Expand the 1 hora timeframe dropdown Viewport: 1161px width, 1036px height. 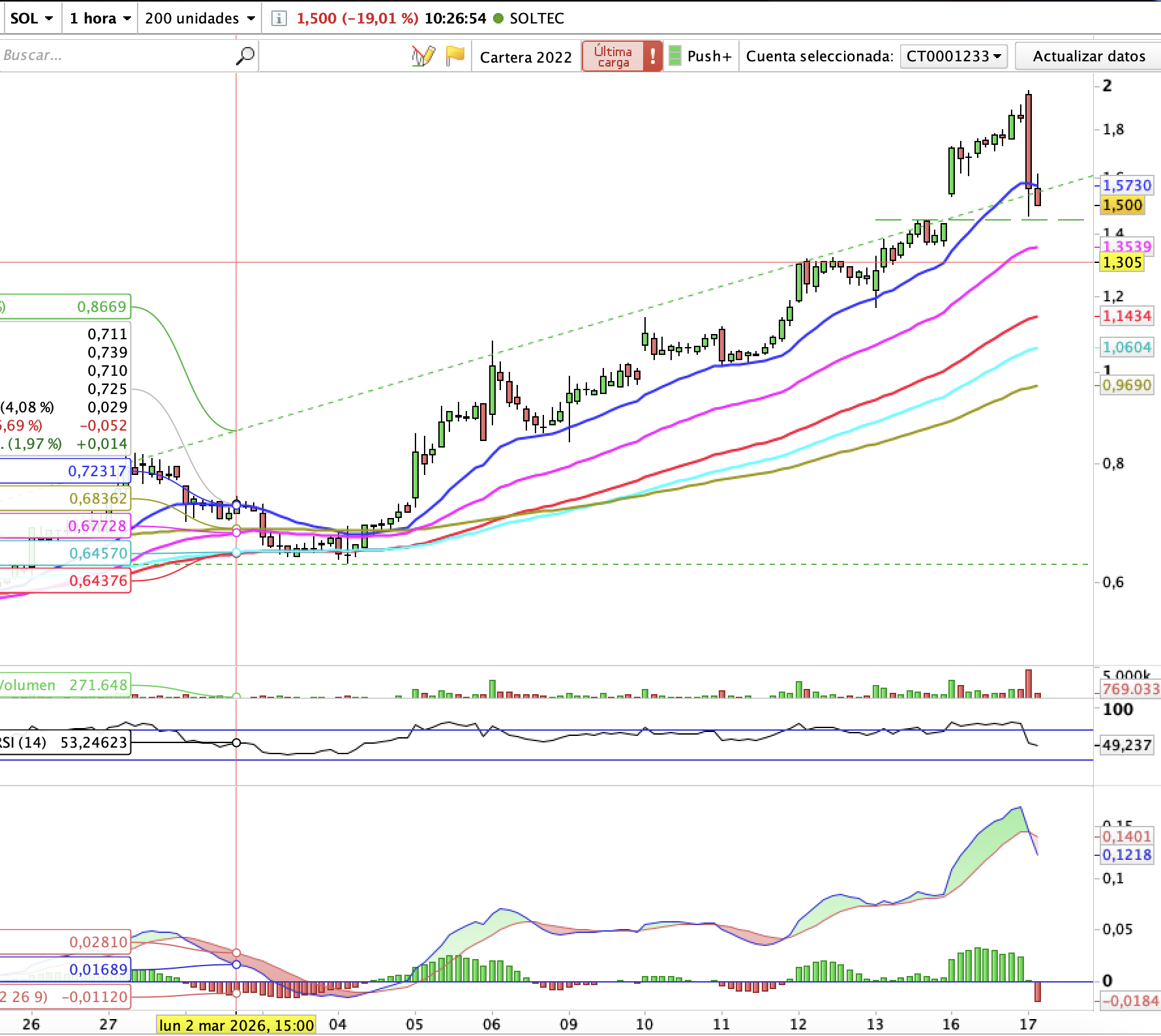100,18
